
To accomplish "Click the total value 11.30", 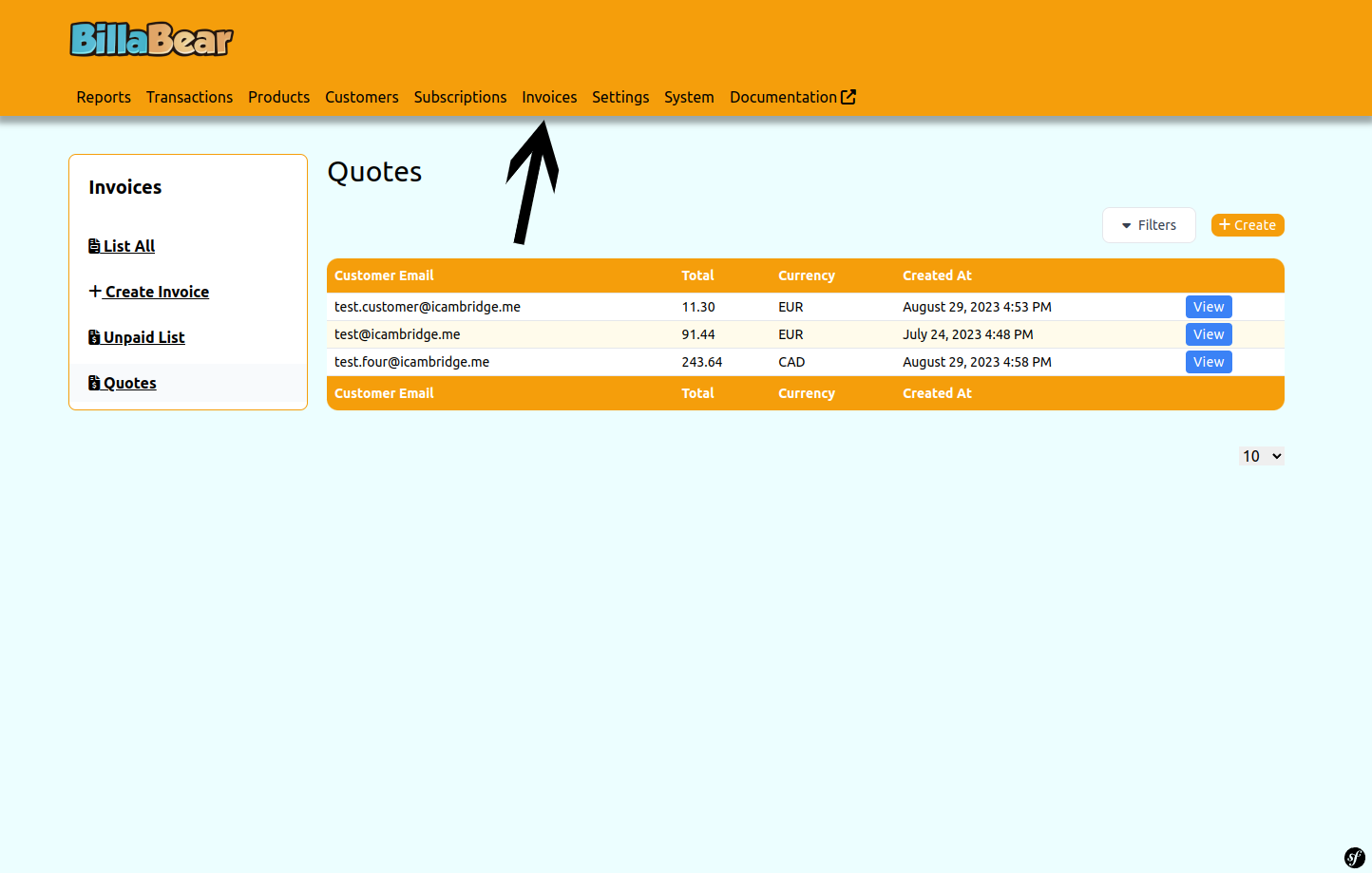I will (698, 307).
